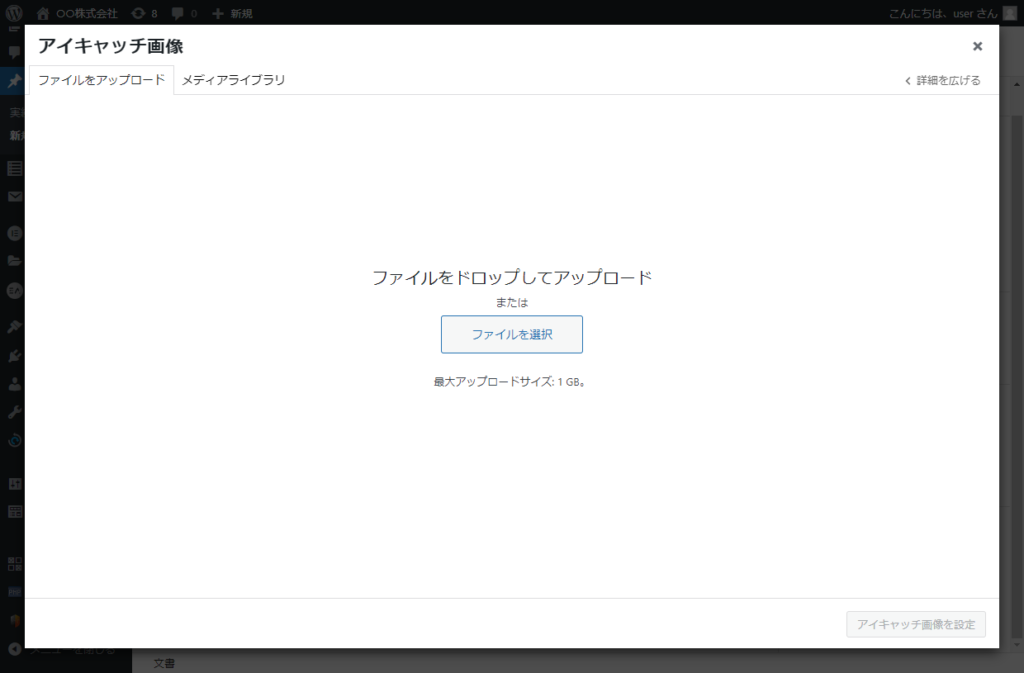Switch to the メディアライブラリ tab

coord(233,80)
